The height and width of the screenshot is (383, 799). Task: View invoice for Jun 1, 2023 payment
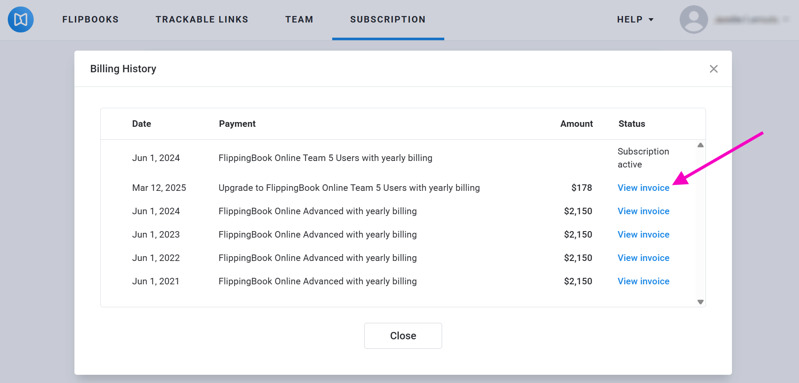pyautogui.click(x=643, y=235)
